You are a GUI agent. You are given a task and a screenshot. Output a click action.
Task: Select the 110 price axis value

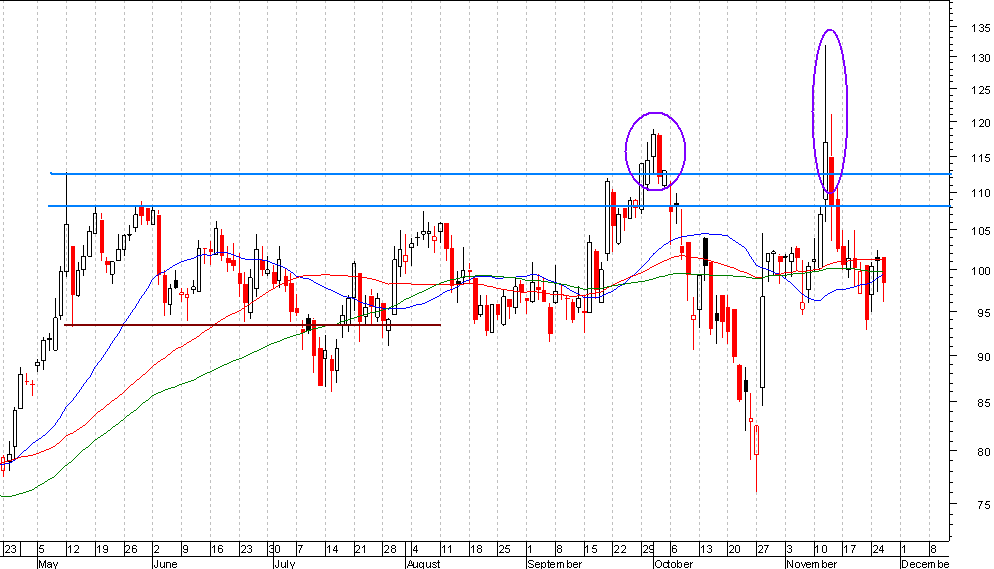[979, 193]
